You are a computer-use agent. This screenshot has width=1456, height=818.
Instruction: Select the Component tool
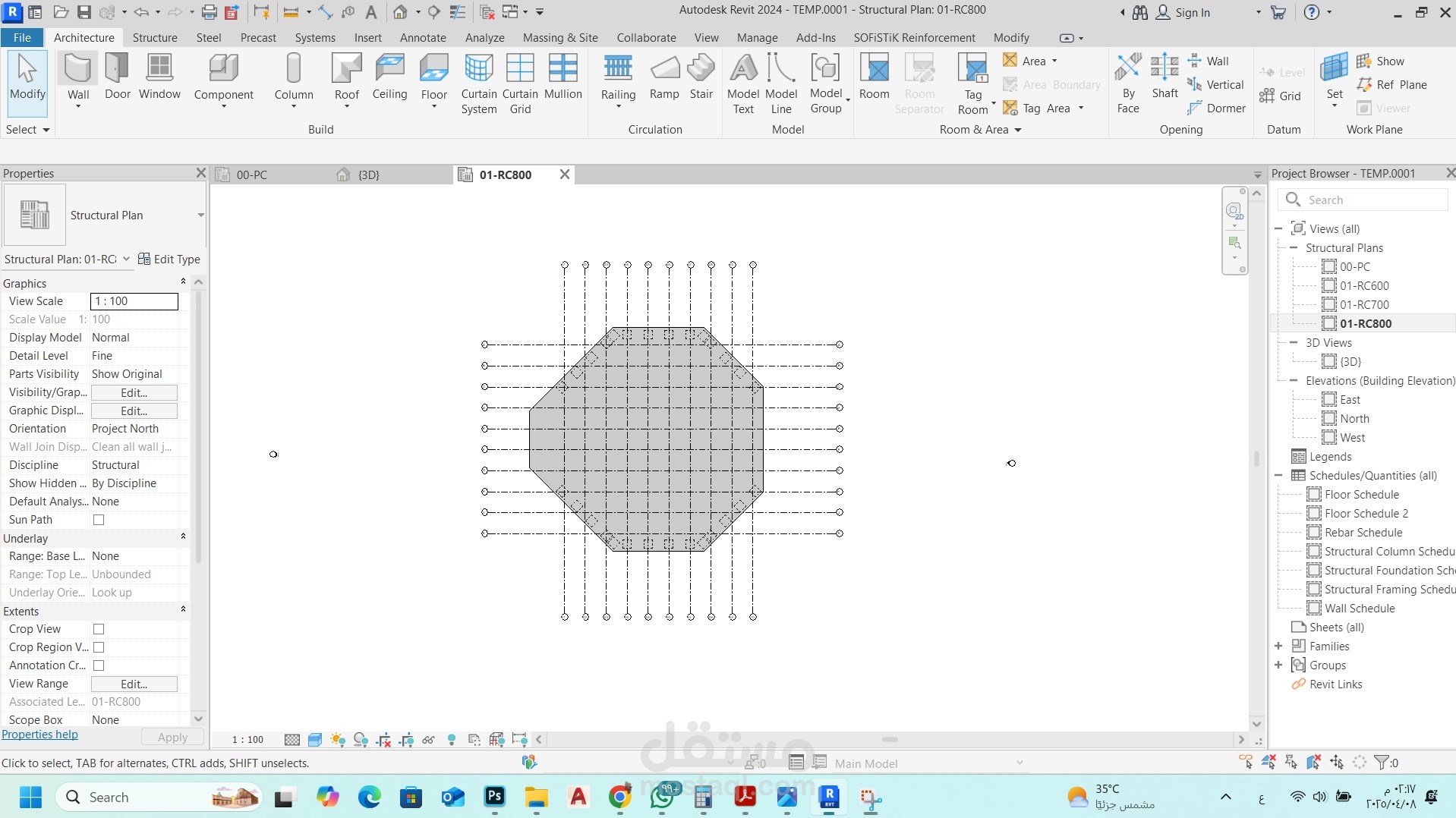pyautogui.click(x=223, y=79)
